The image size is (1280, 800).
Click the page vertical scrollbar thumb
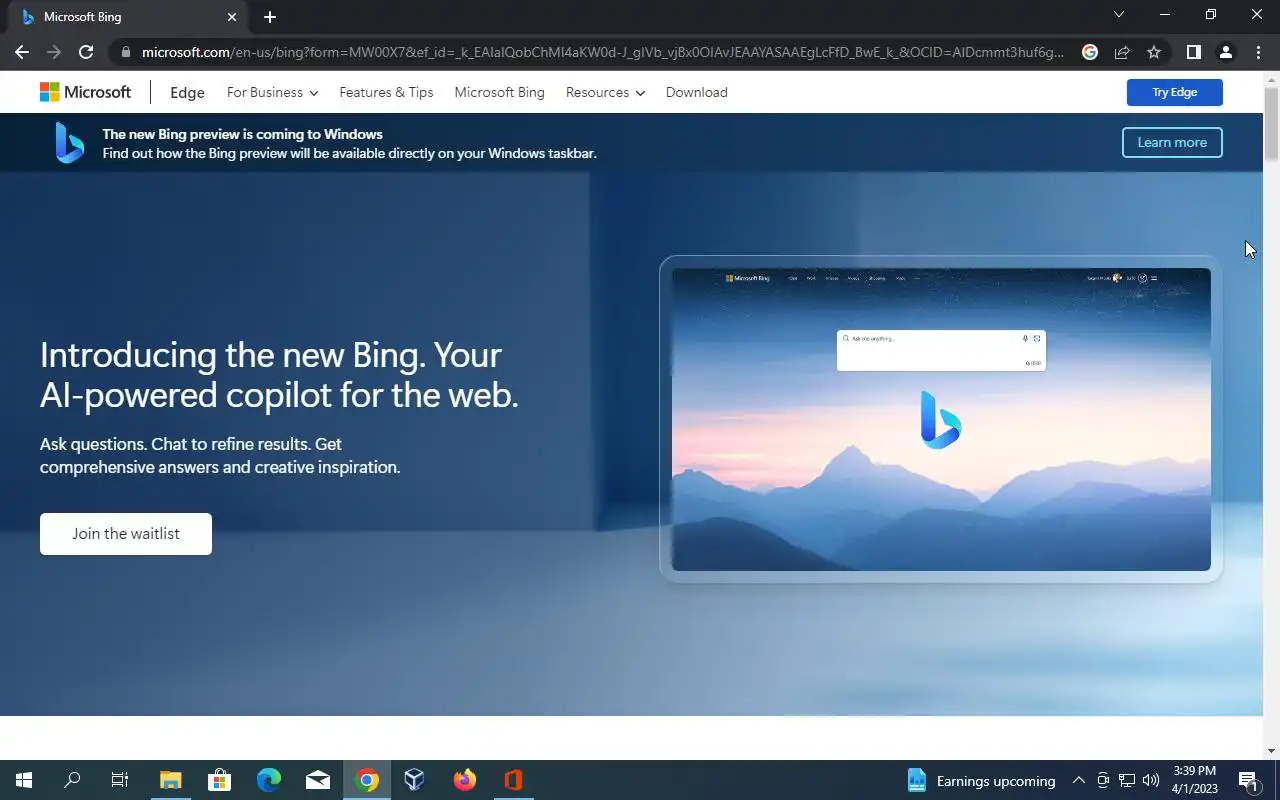point(1271,123)
